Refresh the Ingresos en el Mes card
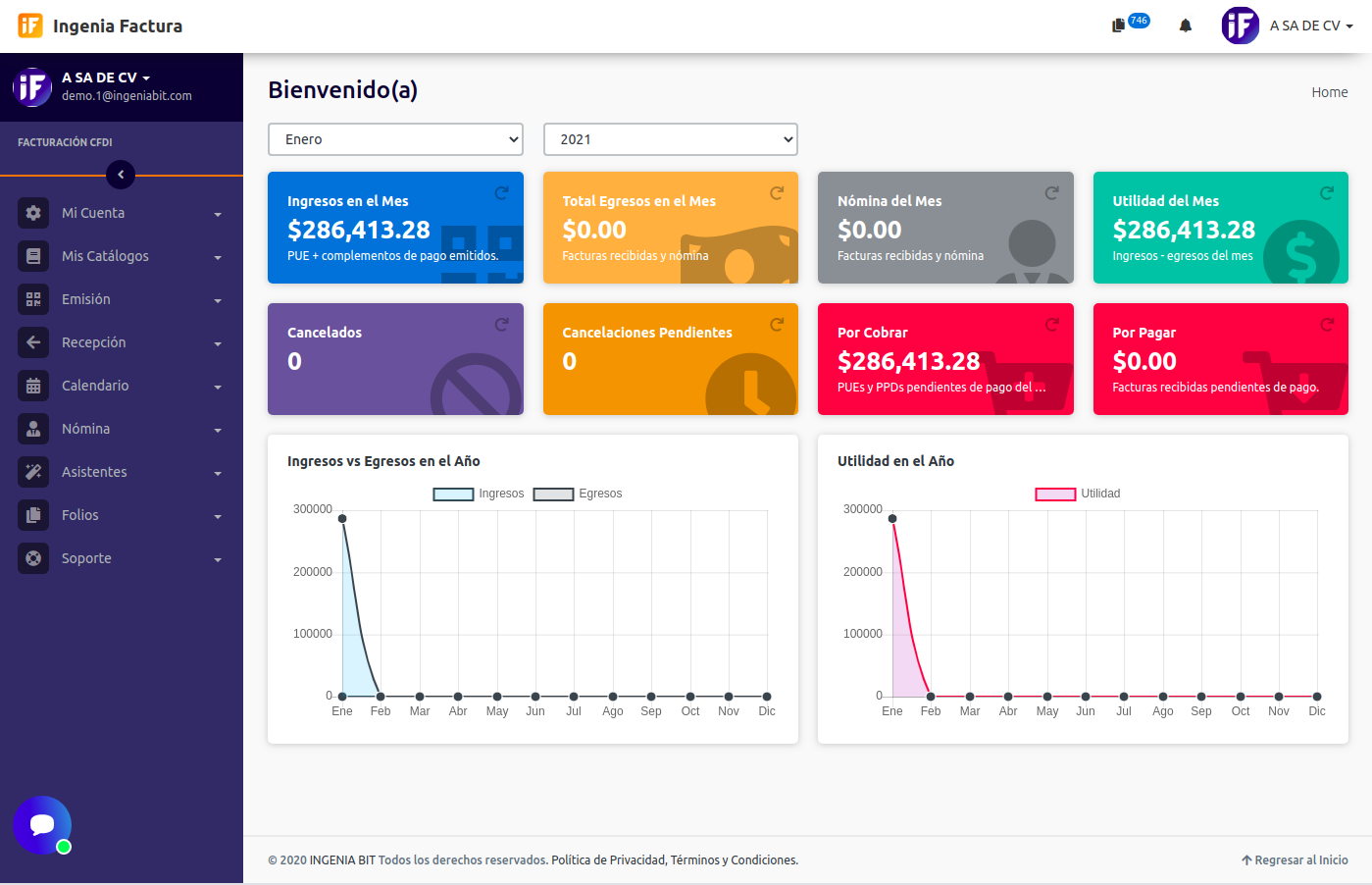The width and height of the screenshot is (1372, 885). coord(501,193)
